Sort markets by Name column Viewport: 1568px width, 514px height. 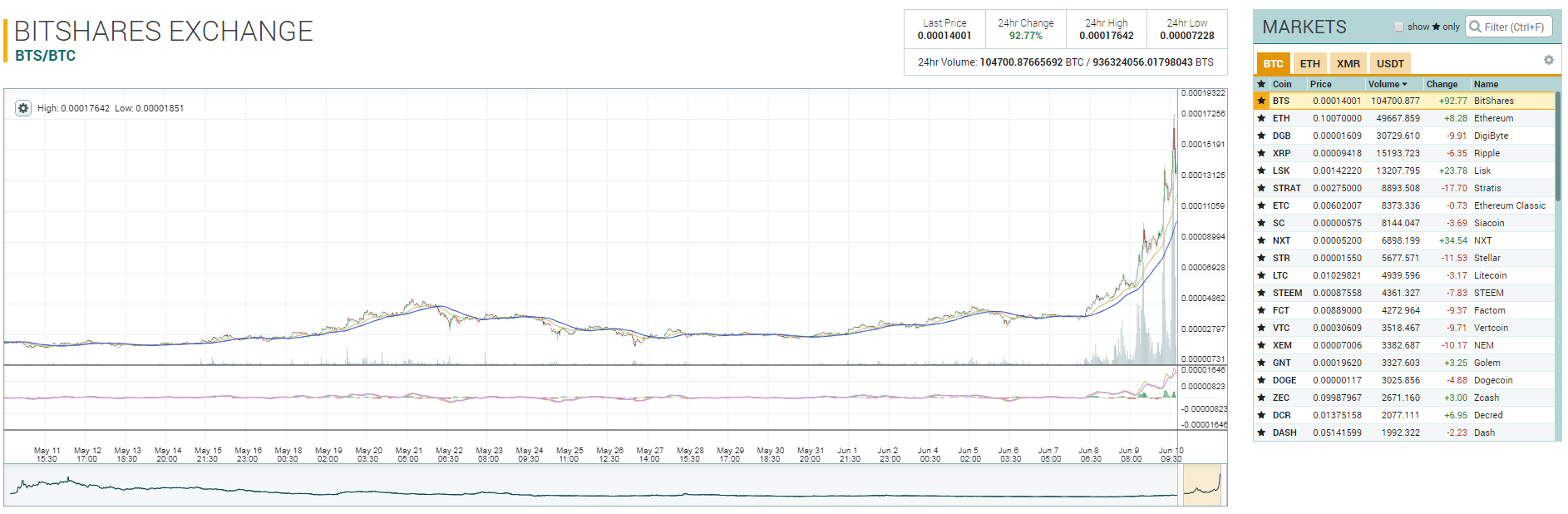click(x=1486, y=84)
